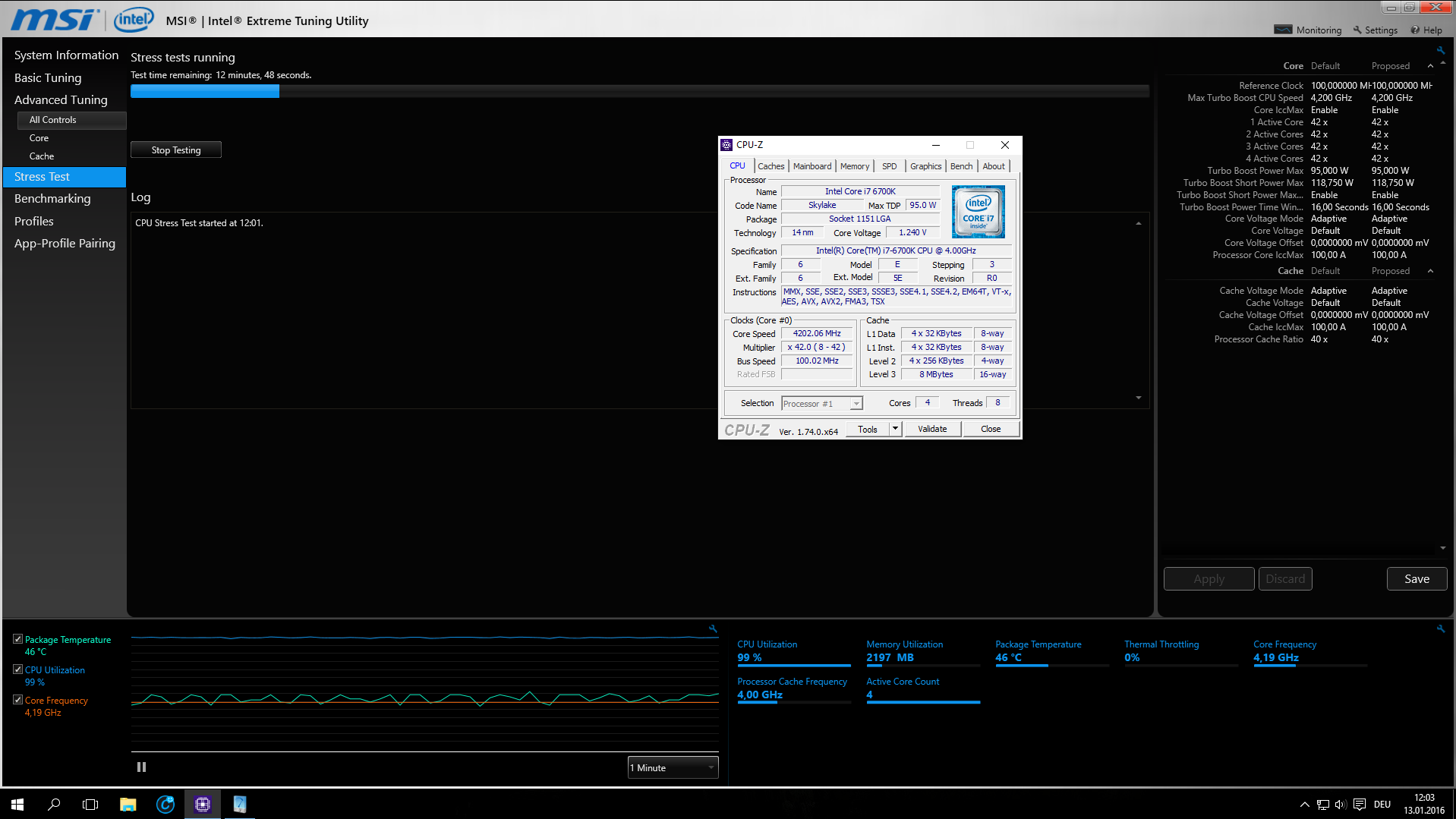Click the wrench icon above the monitoring graph
1456x819 pixels.
pos(713,628)
